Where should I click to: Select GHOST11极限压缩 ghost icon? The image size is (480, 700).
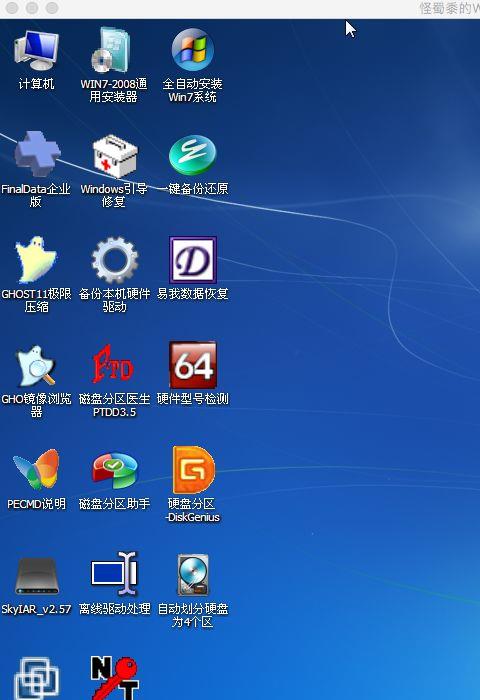[x=36, y=260]
